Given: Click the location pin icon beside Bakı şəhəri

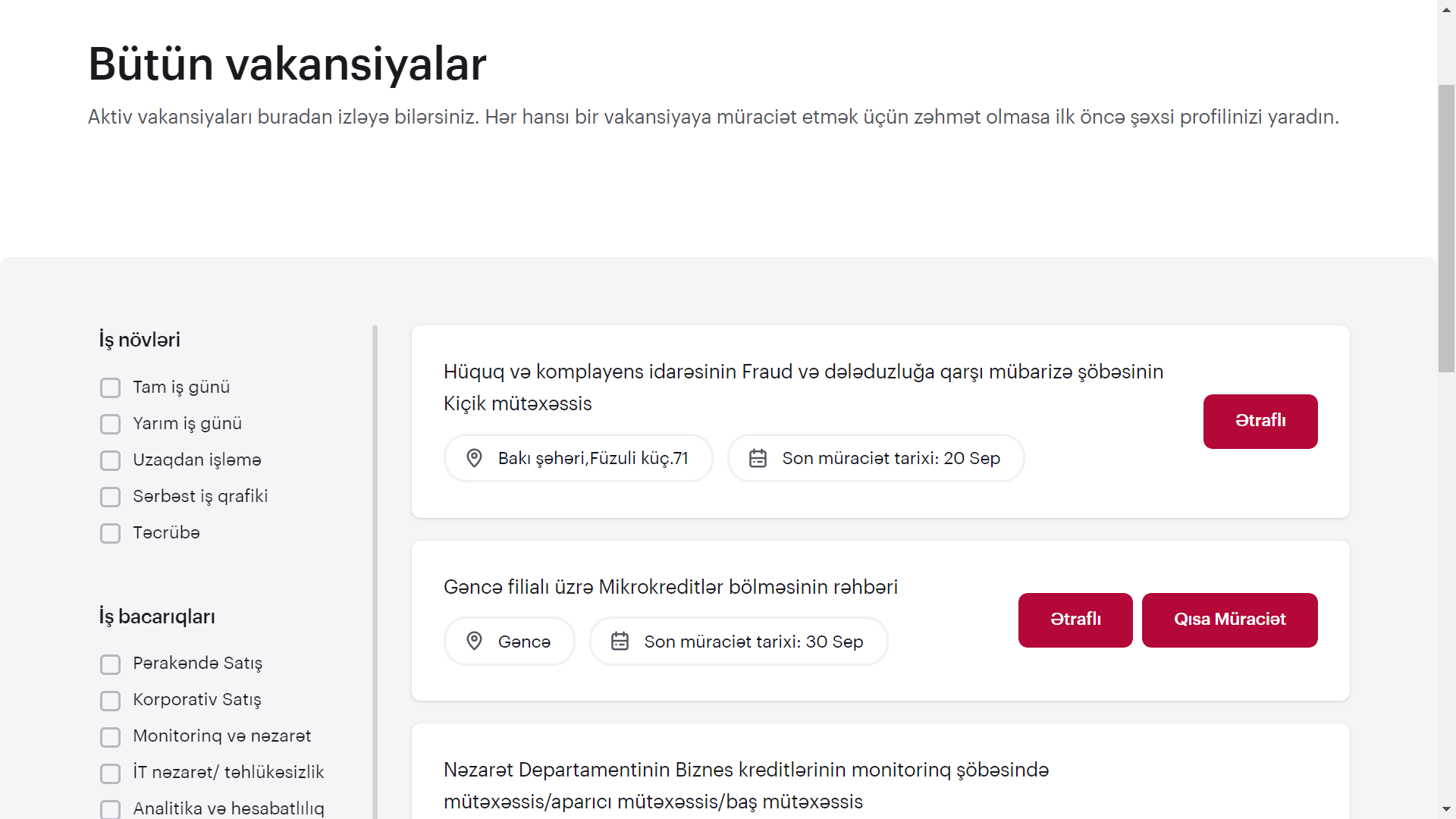Looking at the screenshot, I should point(474,458).
